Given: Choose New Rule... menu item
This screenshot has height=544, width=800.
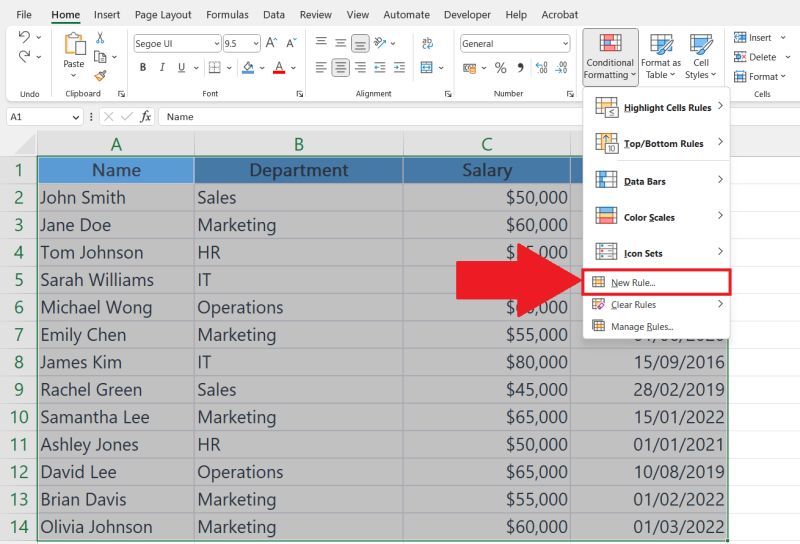Looking at the screenshot, I should coord(657,282).
